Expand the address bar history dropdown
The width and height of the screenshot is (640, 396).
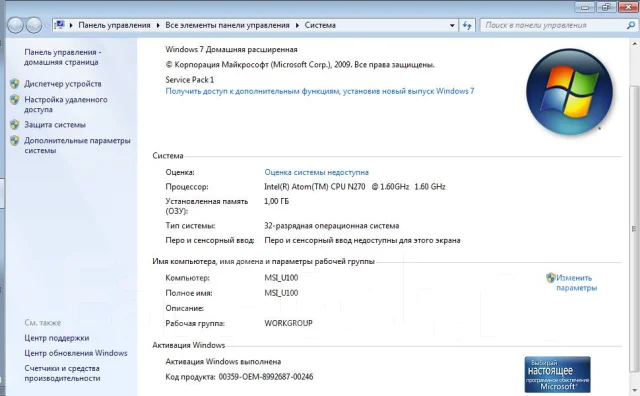pos(452,25)
